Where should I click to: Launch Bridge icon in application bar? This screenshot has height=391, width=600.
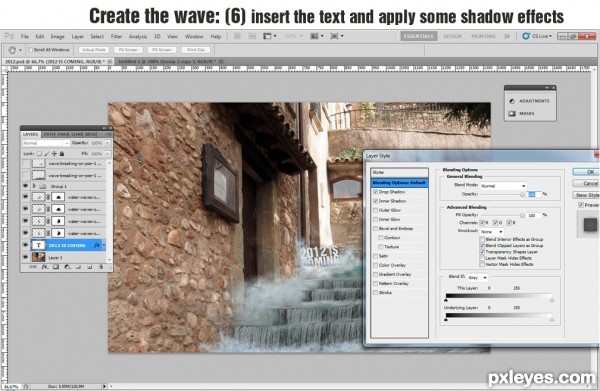click(237, 36)
